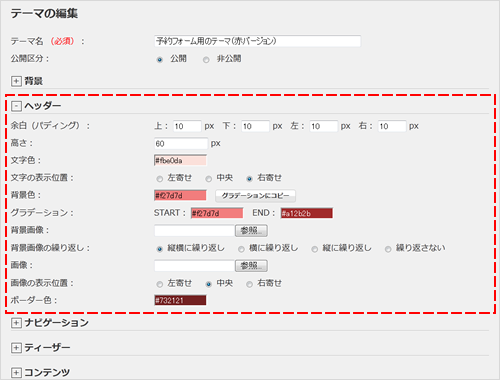Choose 縦に繰り返し for background image

click(x=315, y=249)
